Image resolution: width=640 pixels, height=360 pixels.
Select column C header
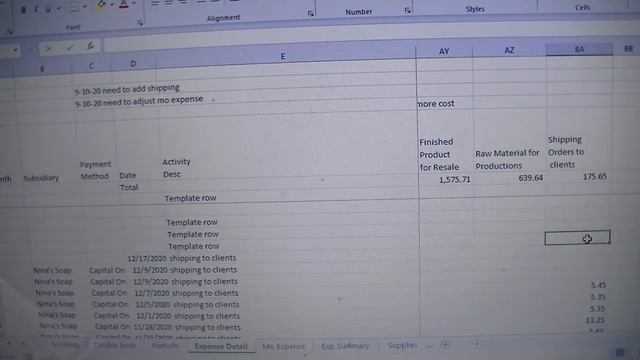[x=91, y=66]
